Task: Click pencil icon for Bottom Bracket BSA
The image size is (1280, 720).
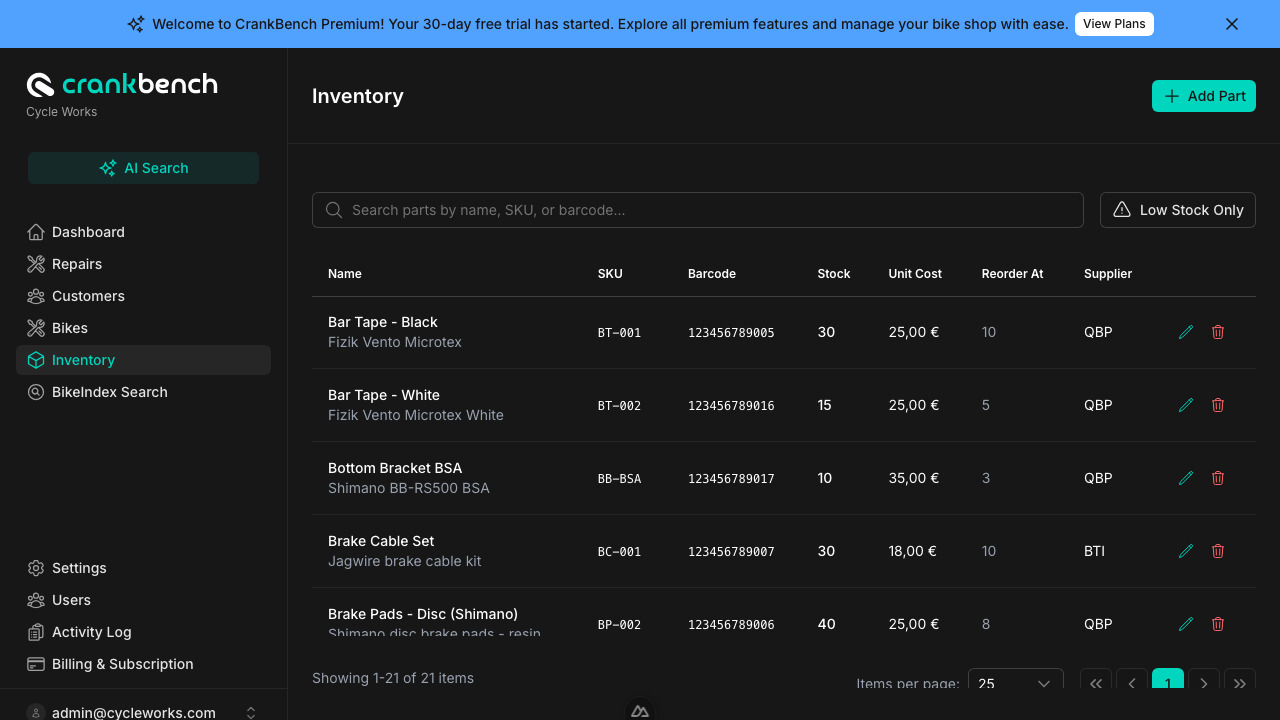Action: point(1186,478)
